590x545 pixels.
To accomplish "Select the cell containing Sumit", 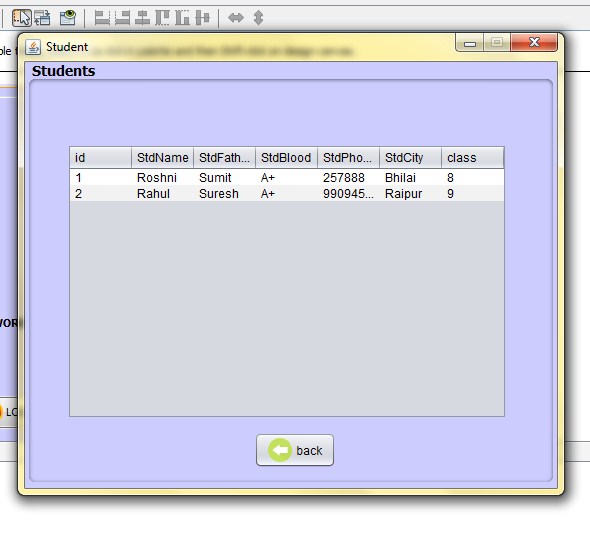I will [225, 177].
